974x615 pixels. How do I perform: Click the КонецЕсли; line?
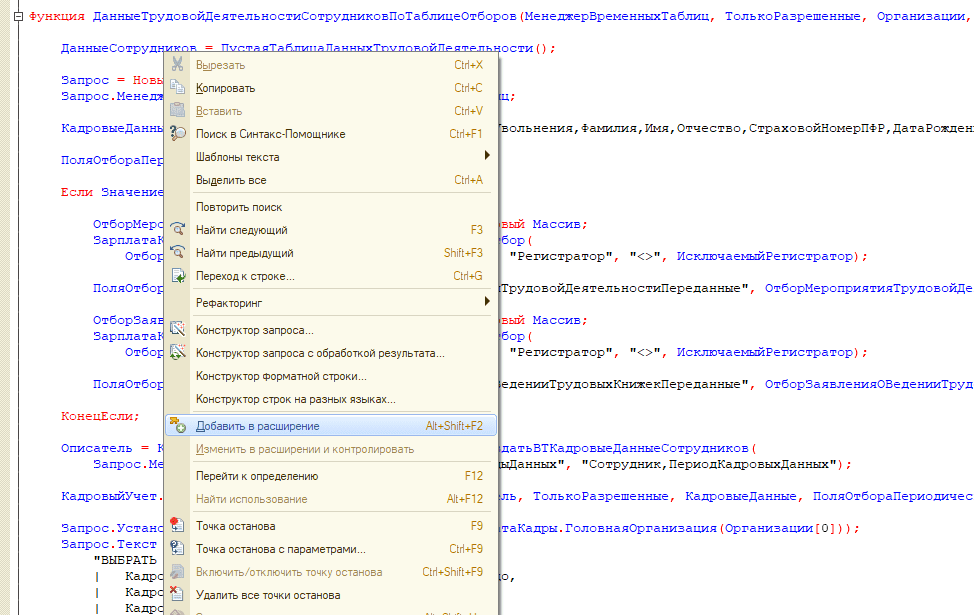coord(100,416)
